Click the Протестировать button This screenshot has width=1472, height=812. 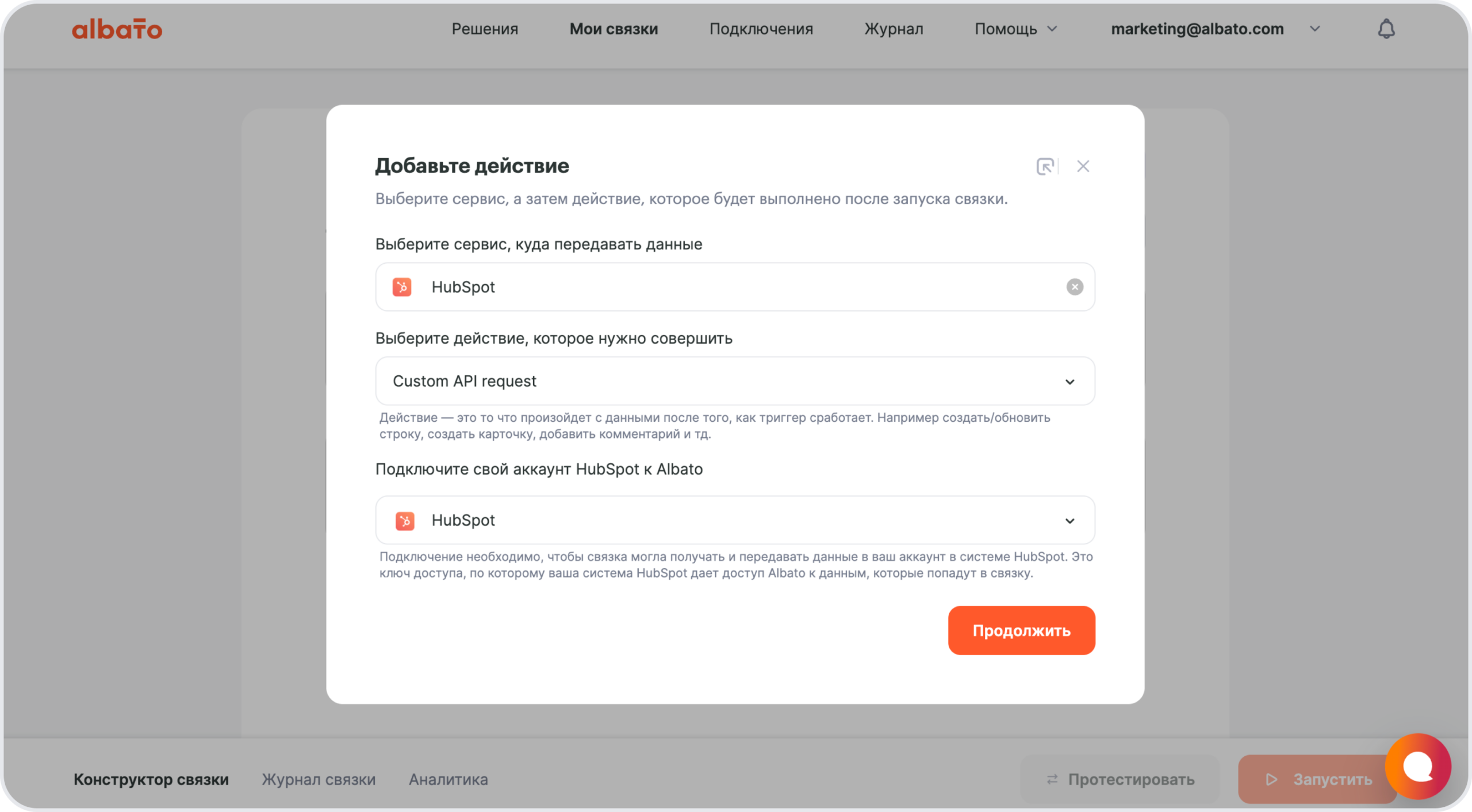[1119, 779]
